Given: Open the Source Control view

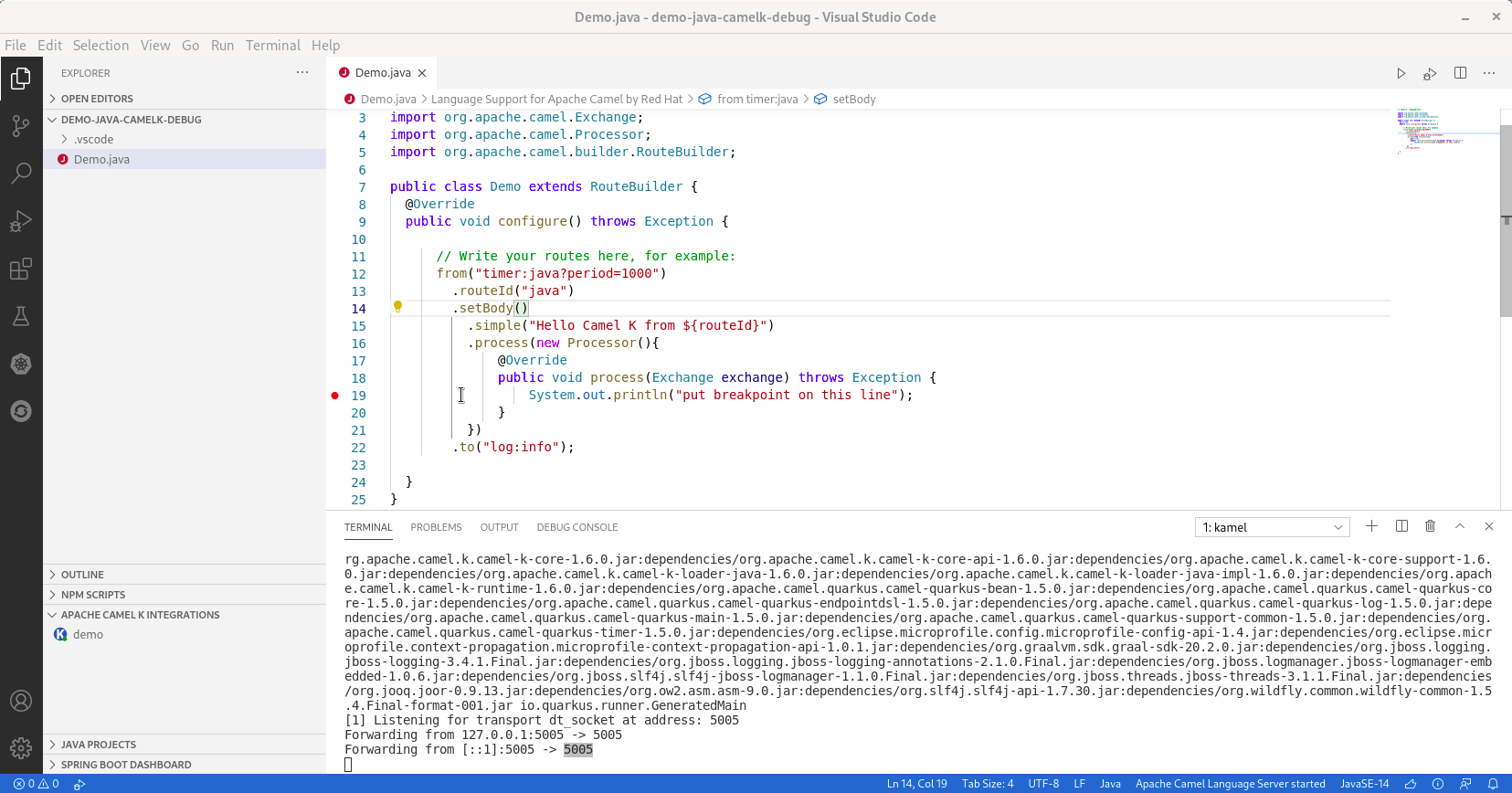Looking at the screenshot, I should 21,126.
